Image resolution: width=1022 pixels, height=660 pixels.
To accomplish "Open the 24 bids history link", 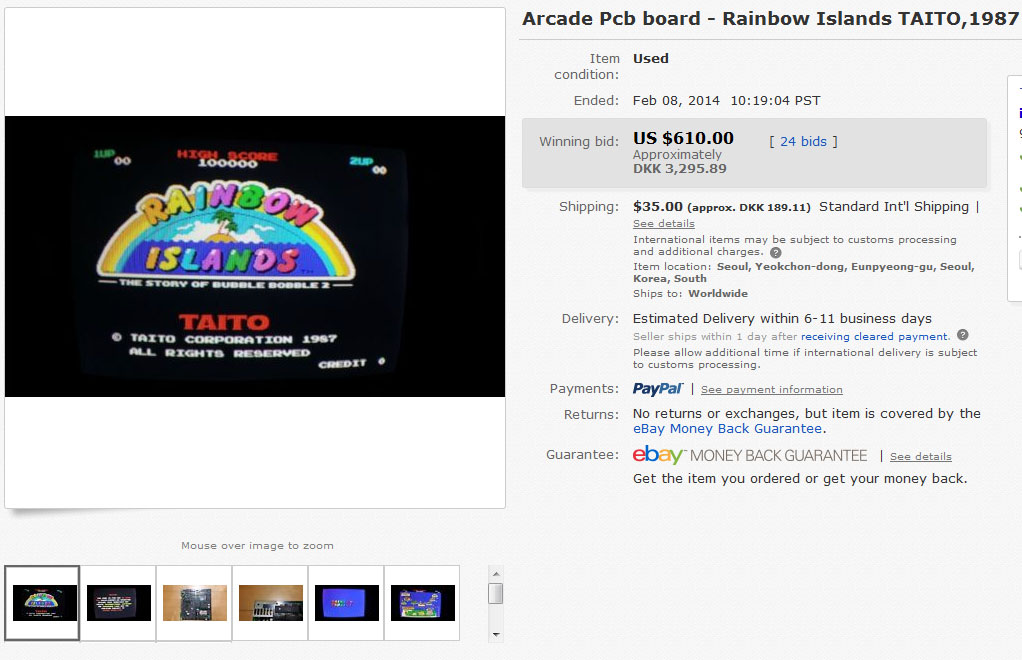I will 803,141.
